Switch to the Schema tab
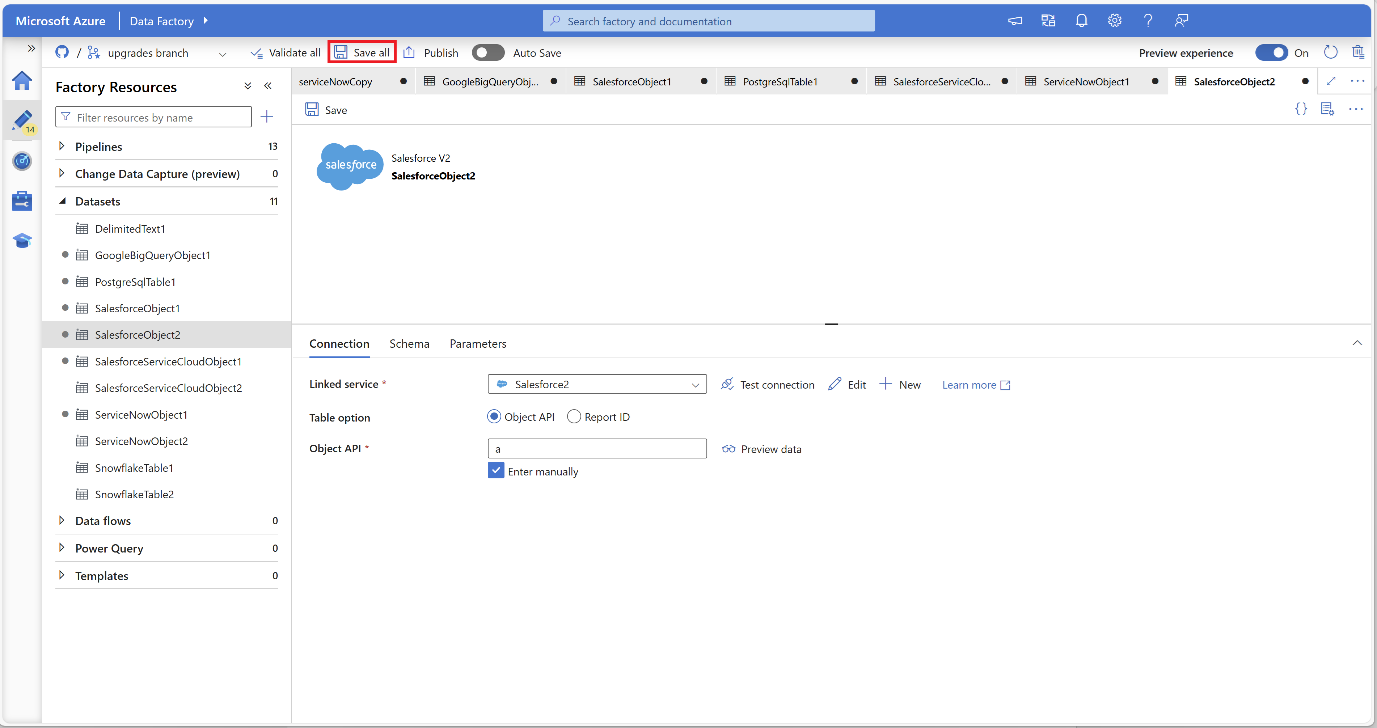The height and width of the screenshot is (728, 1377). [409, 344]
